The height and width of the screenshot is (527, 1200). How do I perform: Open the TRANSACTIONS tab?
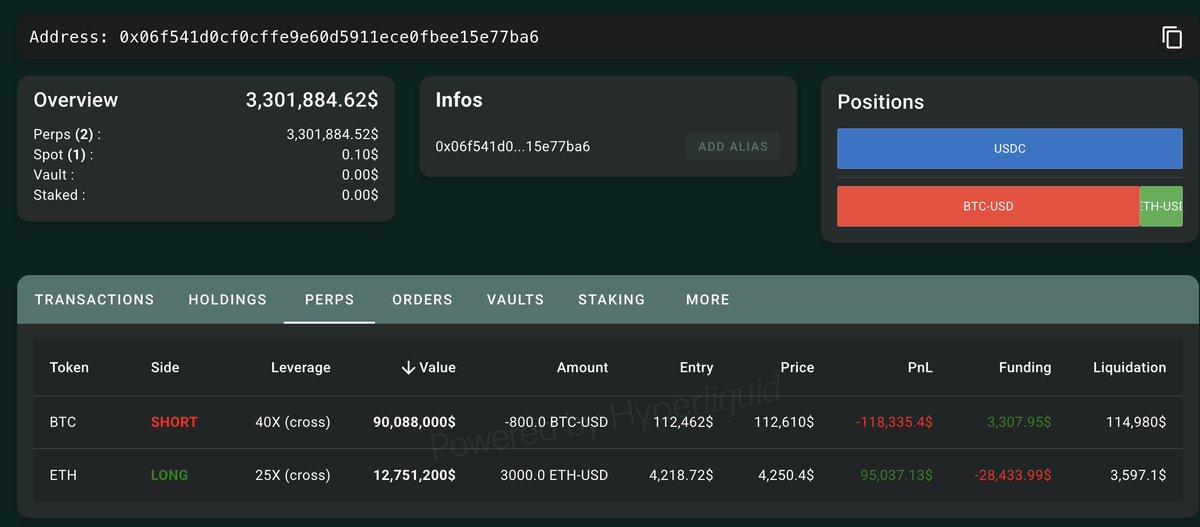[x=95, y=299]
